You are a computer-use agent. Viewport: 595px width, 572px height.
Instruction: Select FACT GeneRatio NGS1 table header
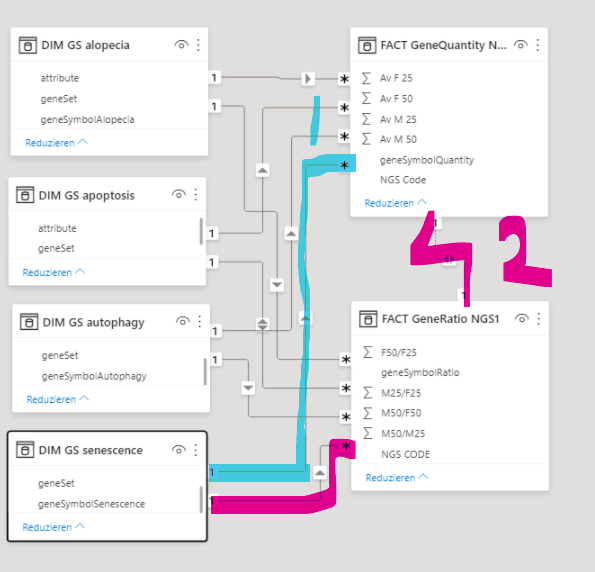pyautogui.click(x=450, y=319)
